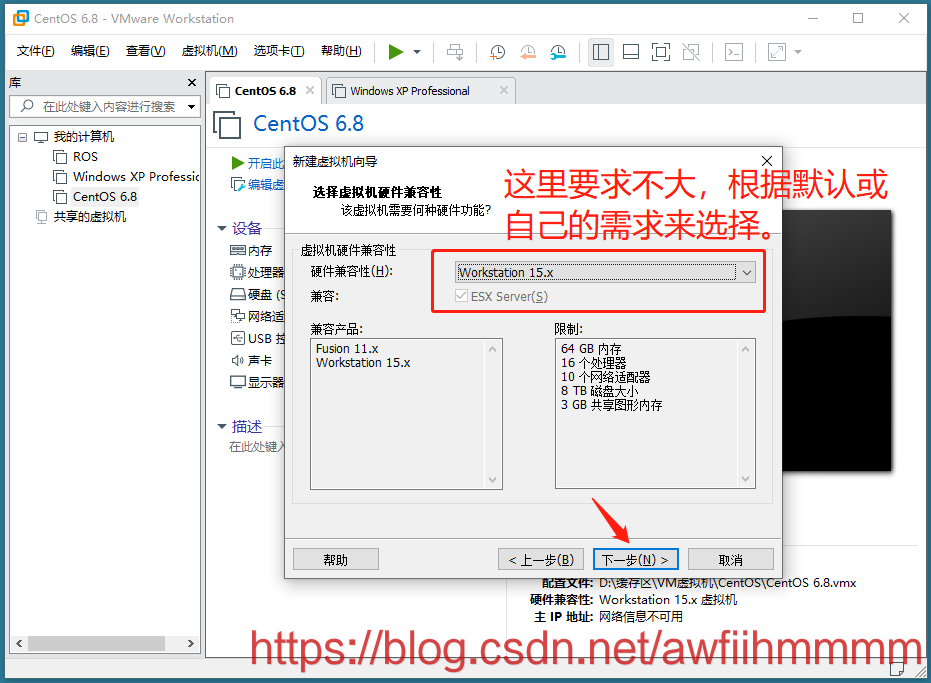The image size is (931, 683).
Task: Switch to the CentOS 6.8 tab
Action: [265, 91]
